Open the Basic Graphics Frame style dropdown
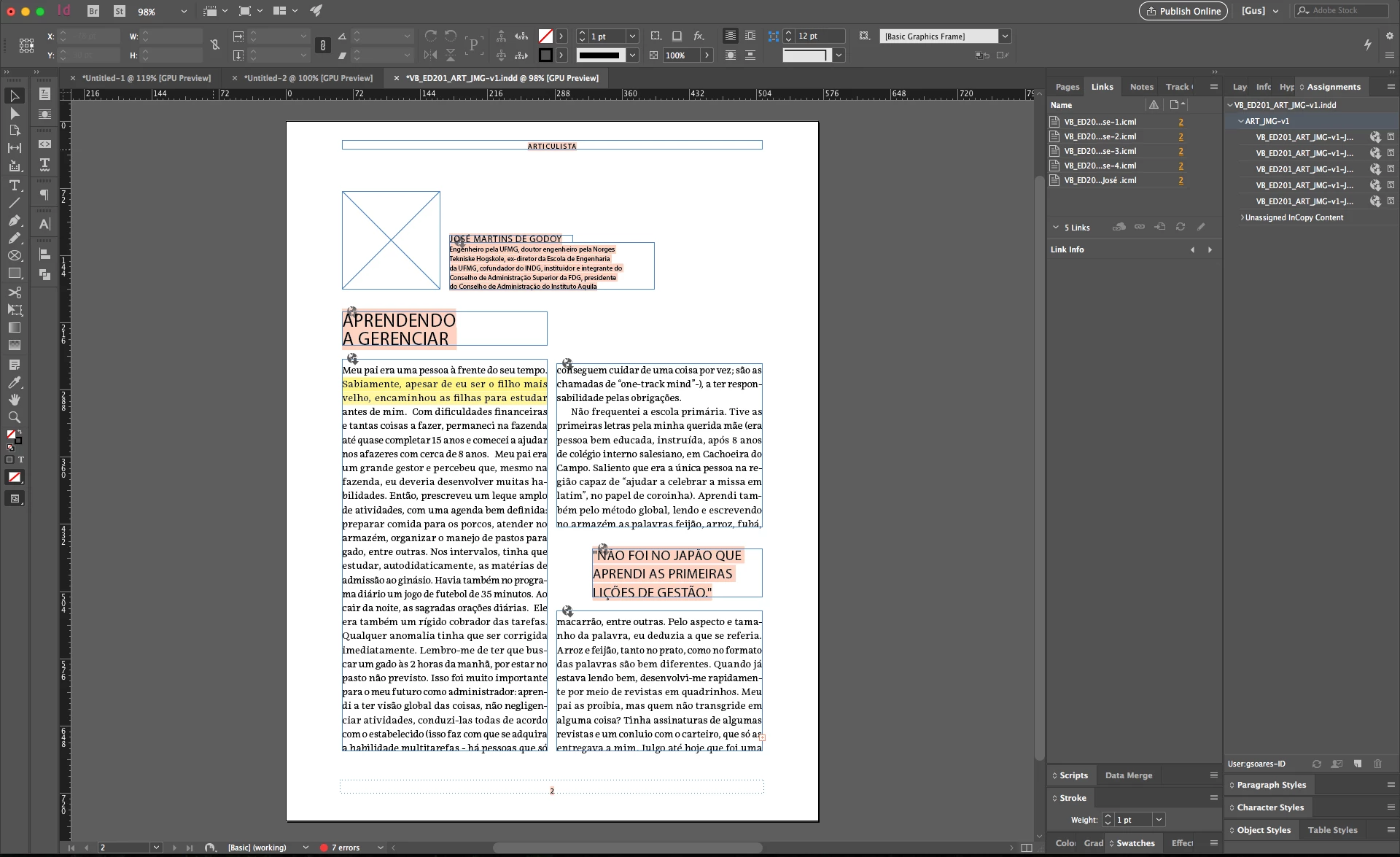The image size is (1400, 857). click(x=1005, y=36)
